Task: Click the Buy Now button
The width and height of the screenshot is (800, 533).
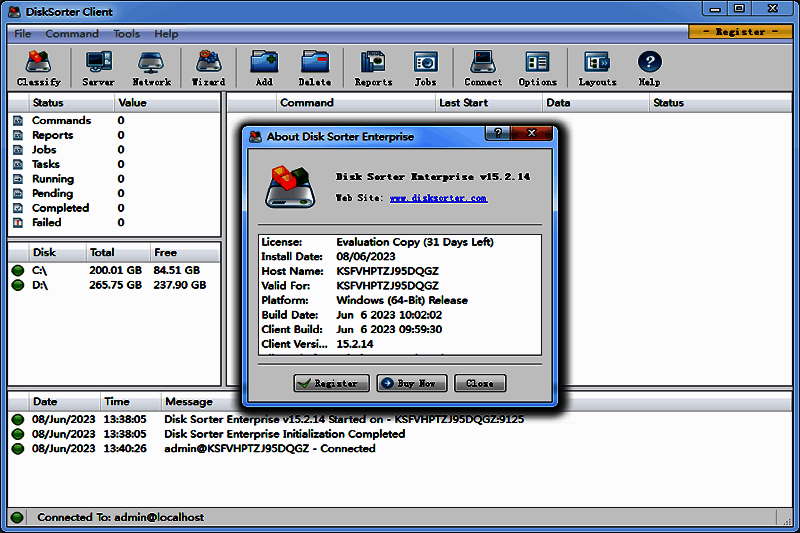Action: point(412,384)
